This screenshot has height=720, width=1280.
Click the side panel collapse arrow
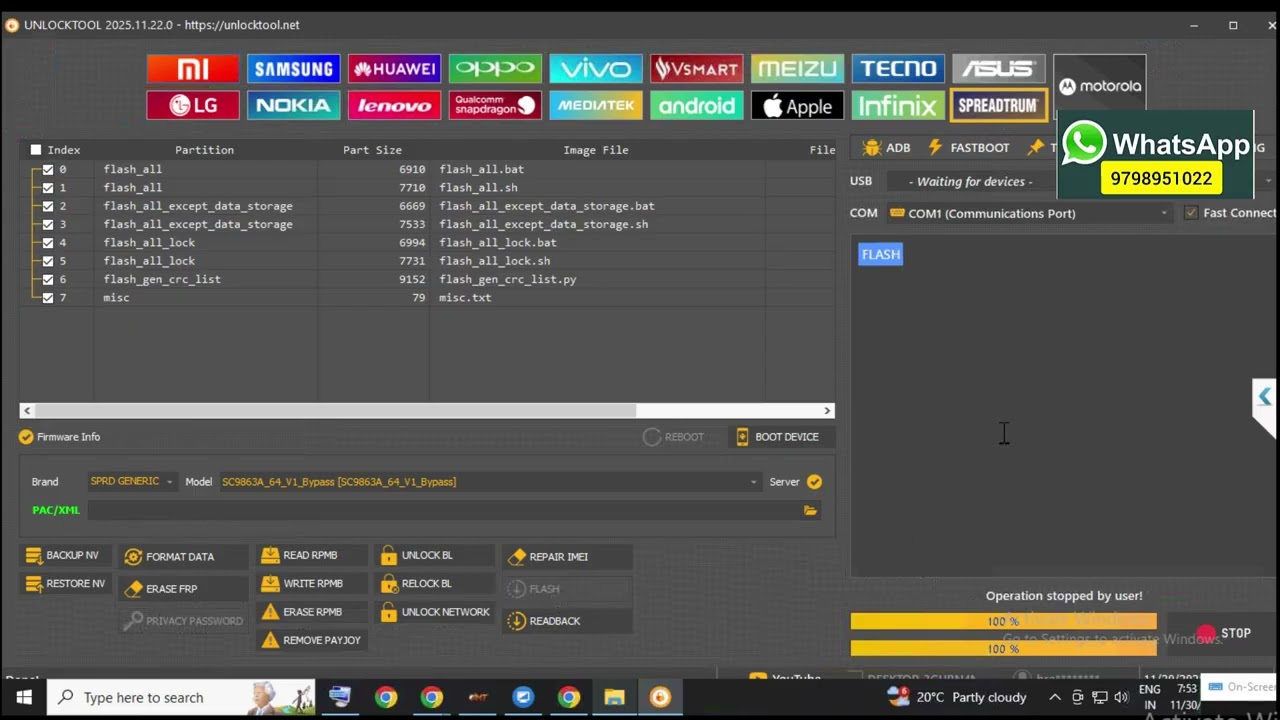[x=1265, y=397]
